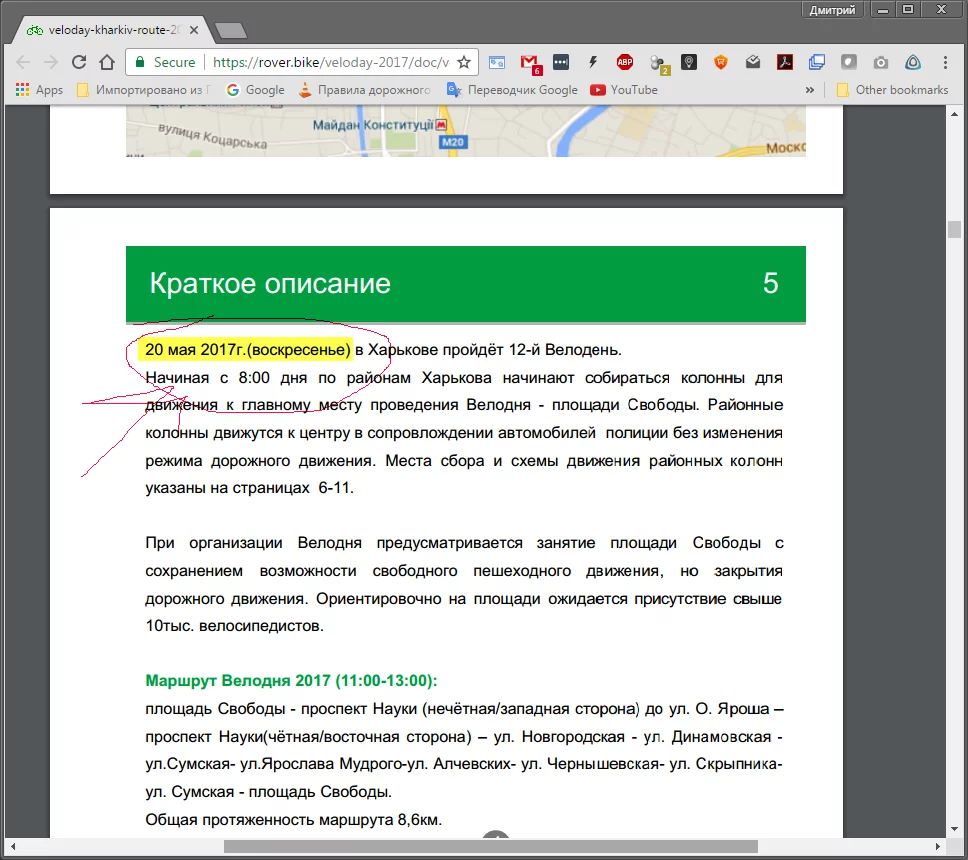Open the blue window-switch extension icon
The width and height of the screenshot is (968, 860).
(497, 62)
